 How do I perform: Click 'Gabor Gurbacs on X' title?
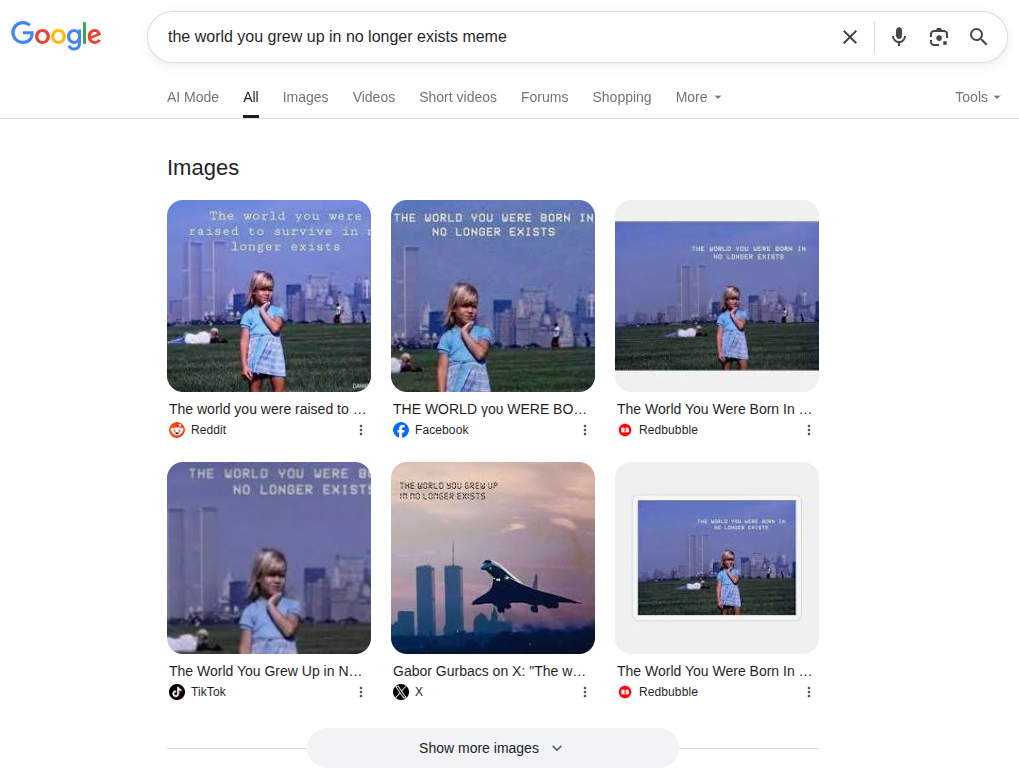[489, 670]
